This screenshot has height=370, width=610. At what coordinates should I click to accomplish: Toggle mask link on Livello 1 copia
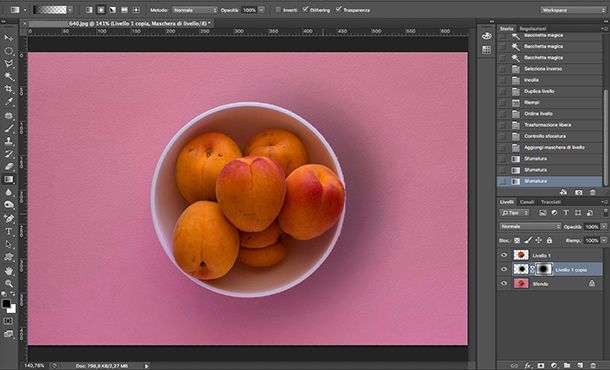click(532, 269)
